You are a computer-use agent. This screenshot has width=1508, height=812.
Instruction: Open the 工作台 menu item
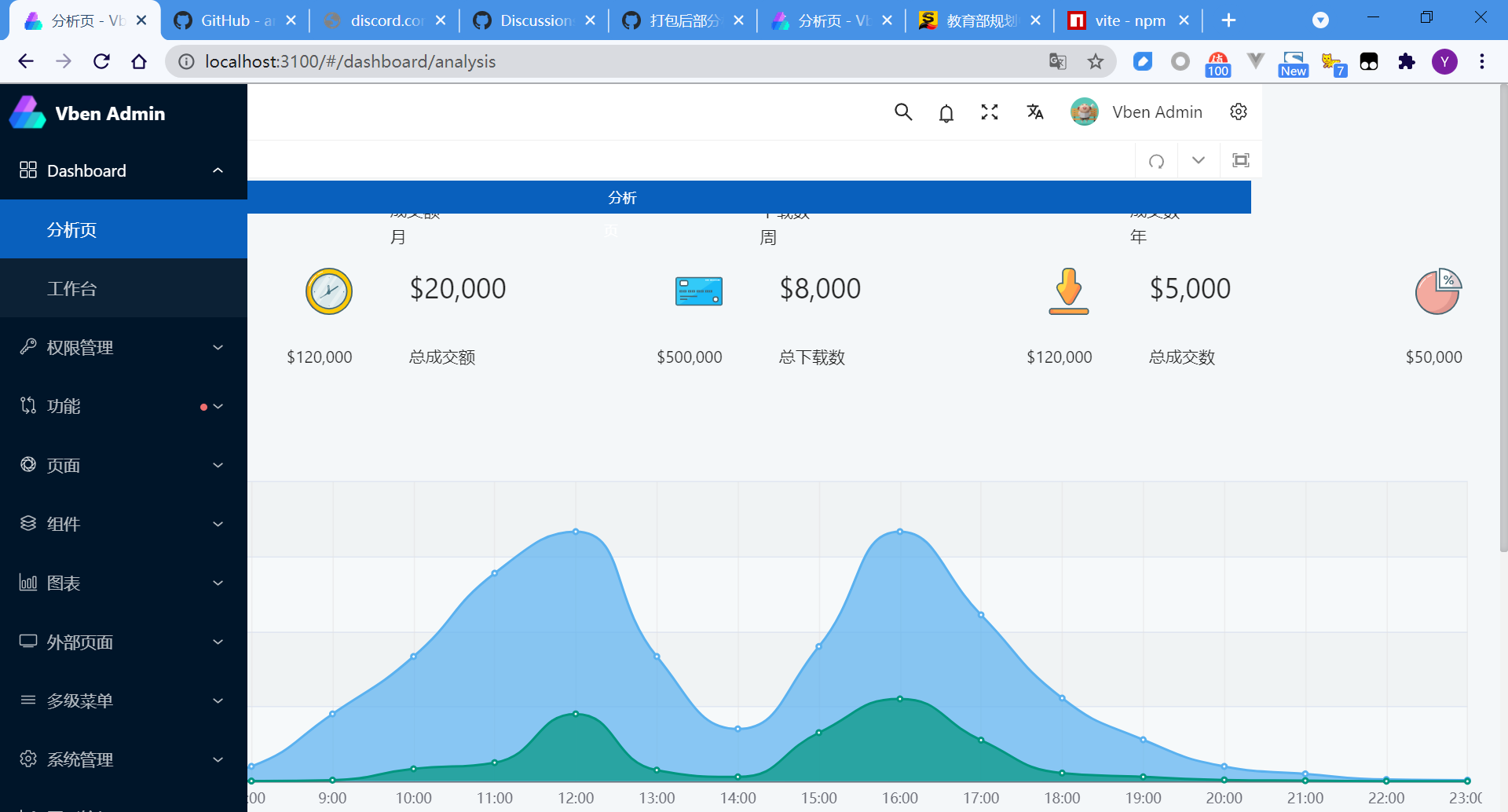coord(123,288)
